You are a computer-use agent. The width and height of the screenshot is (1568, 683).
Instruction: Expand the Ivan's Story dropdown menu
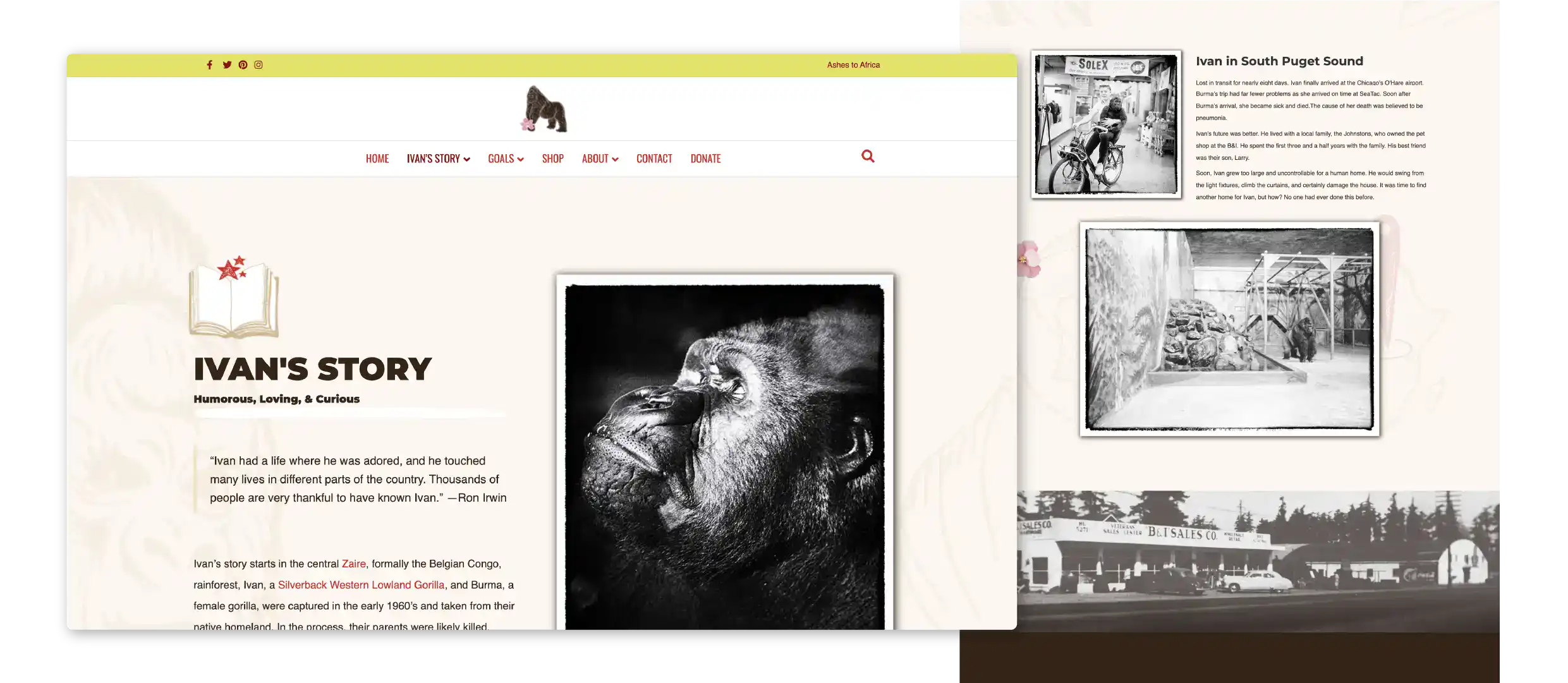click(438, 159)
